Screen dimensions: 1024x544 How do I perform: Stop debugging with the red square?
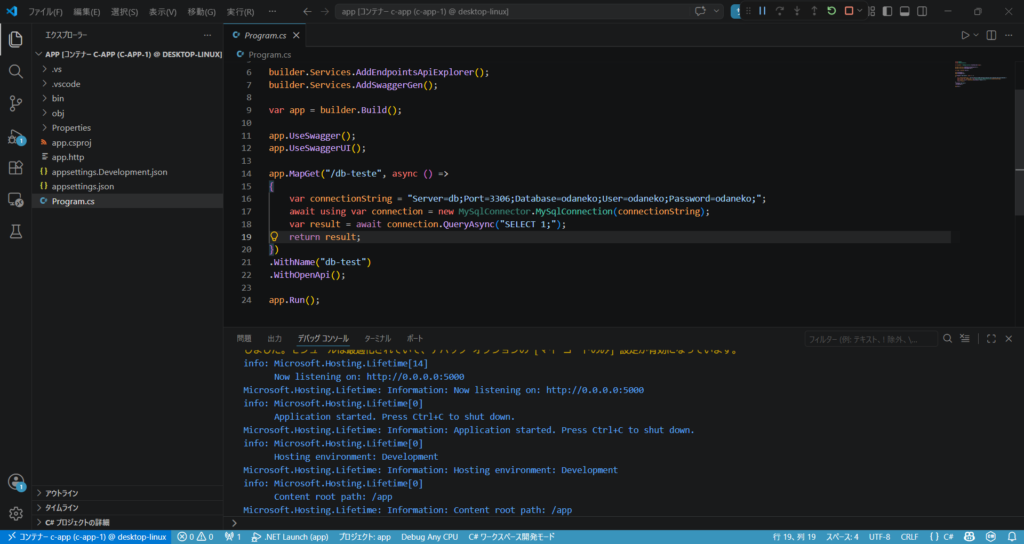click(x=848, y=11)
